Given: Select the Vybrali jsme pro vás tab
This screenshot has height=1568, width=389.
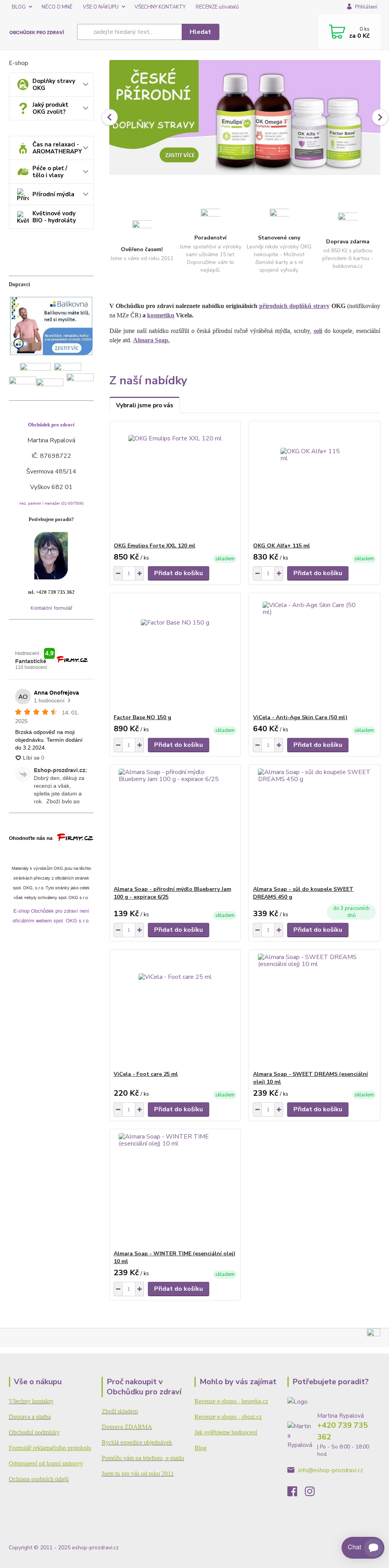Looking at the screenshot, I should [x=144, y=405].
